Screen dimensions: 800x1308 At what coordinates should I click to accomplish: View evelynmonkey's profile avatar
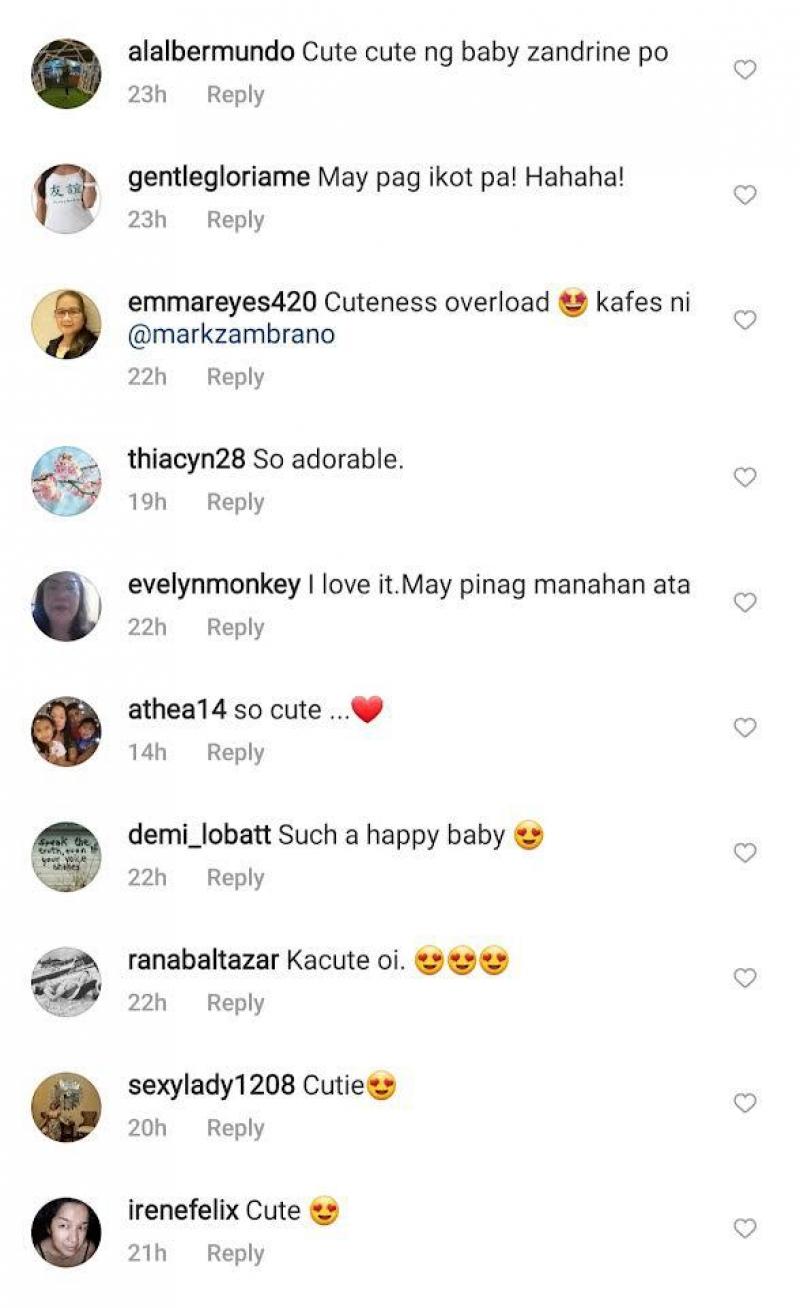[66, 606]
